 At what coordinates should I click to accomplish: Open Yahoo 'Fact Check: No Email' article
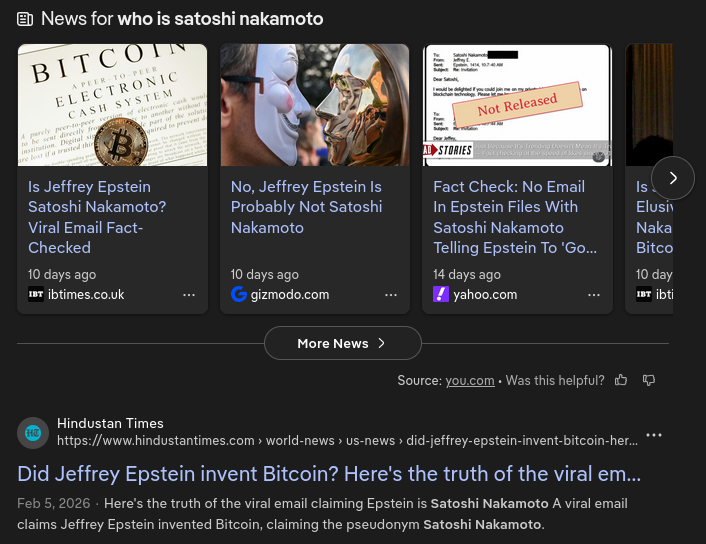515,217
